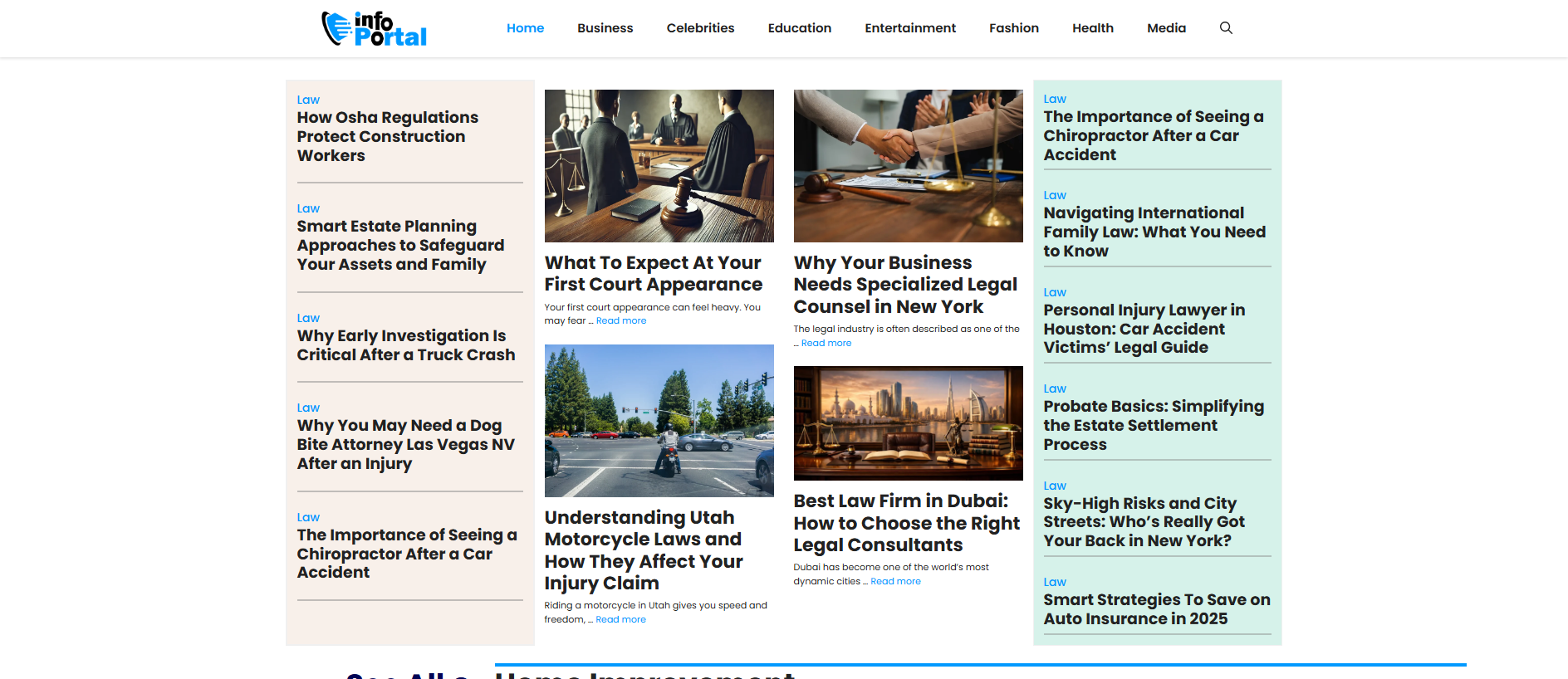Click the handshake and gavel image
1568x679 pixels.
pos(909,166)
